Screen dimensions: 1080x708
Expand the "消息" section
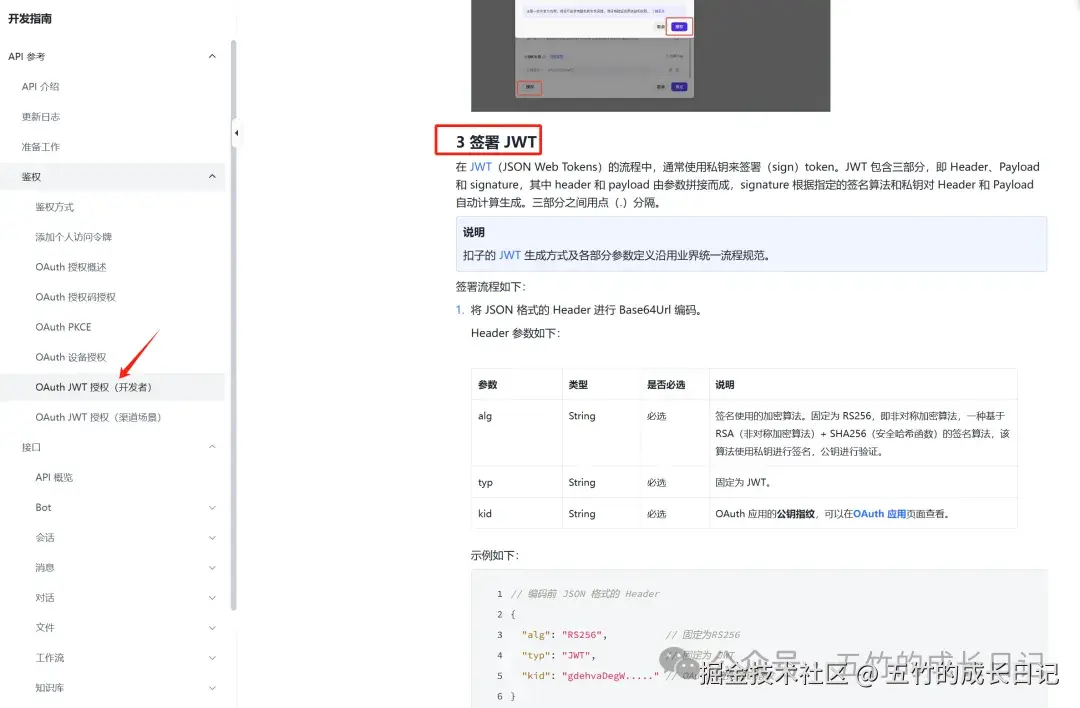tap(211, 567)
